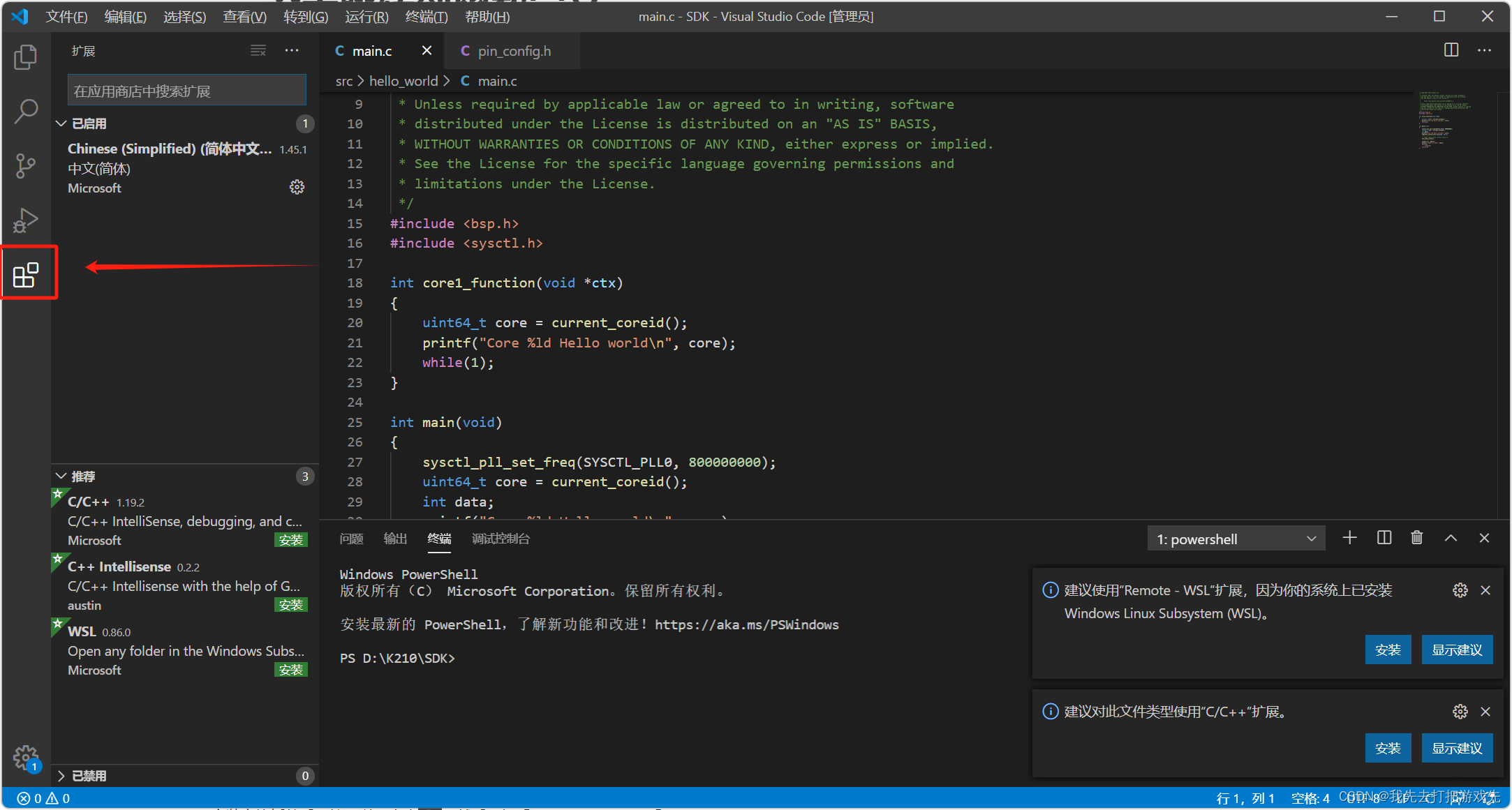Open Chinese language pack settings gear
The image size is (1512, 810).
(x=297, y=187)
